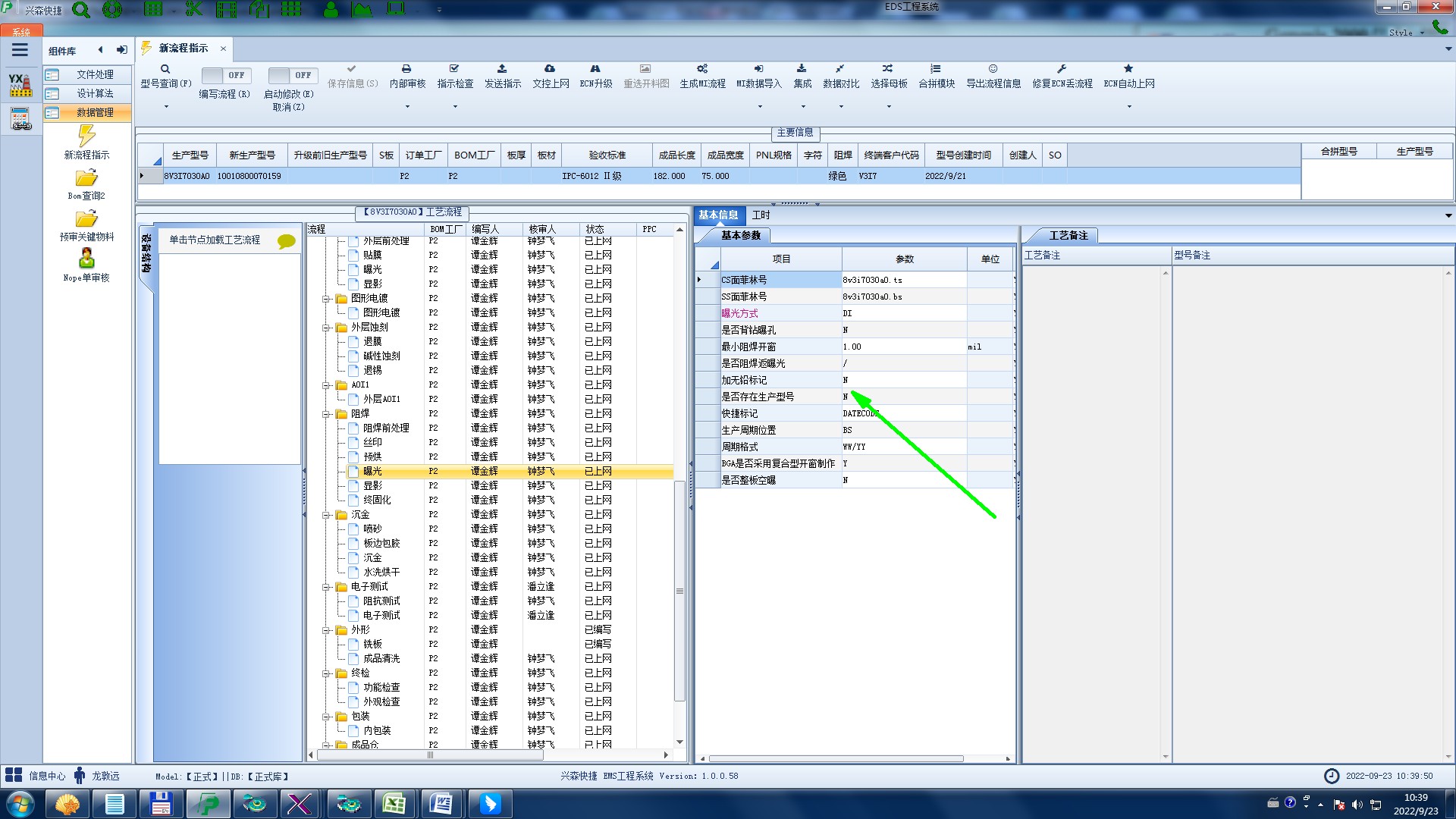1456x819 pixels.
Task: Open the Style dropdown
Action: [x=1407, y=33]
